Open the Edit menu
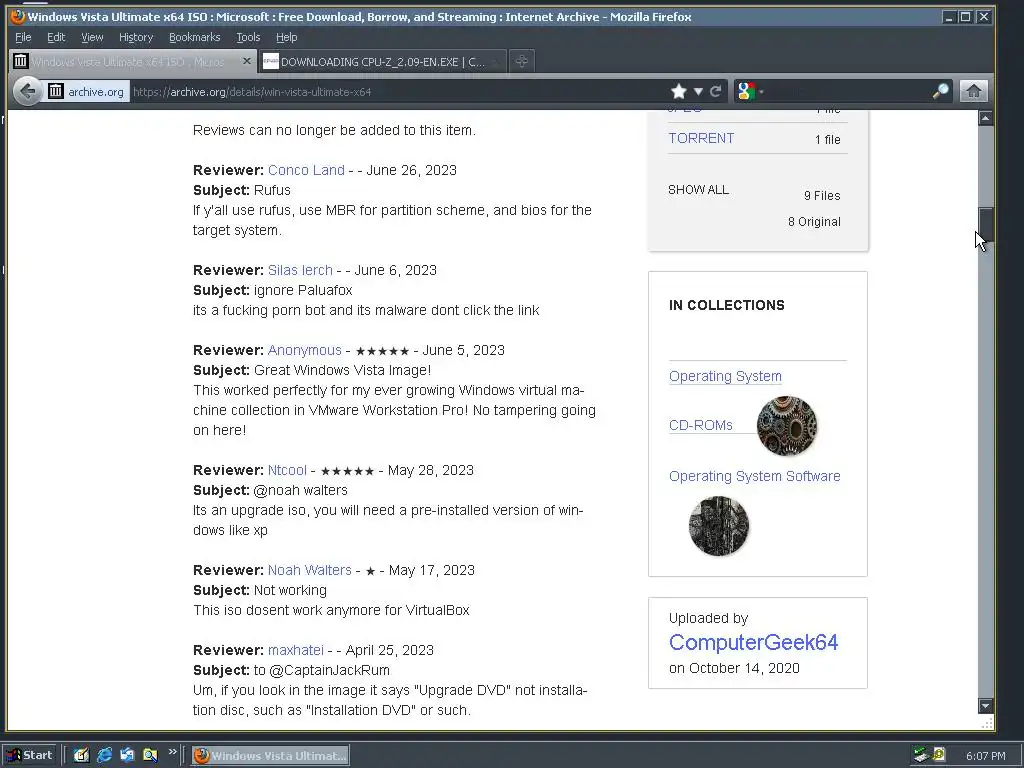The image size is (1024, 768). 56,37
